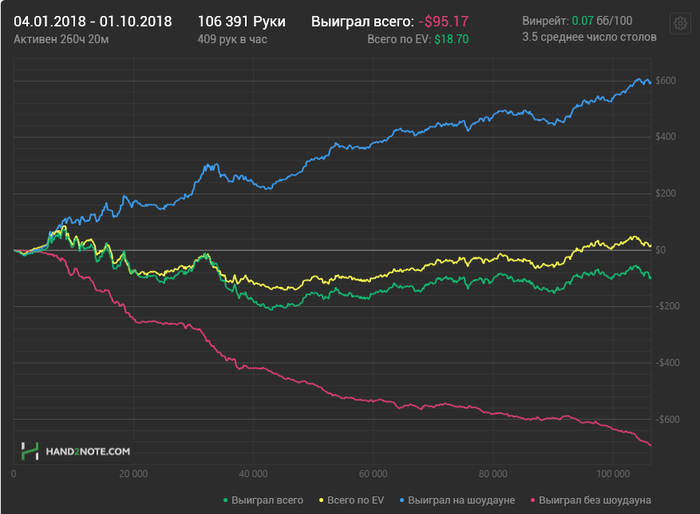Screen dimensions: 700x514
Task: Click the 100 000 x-axis label
Action: [x=613, y=474]
